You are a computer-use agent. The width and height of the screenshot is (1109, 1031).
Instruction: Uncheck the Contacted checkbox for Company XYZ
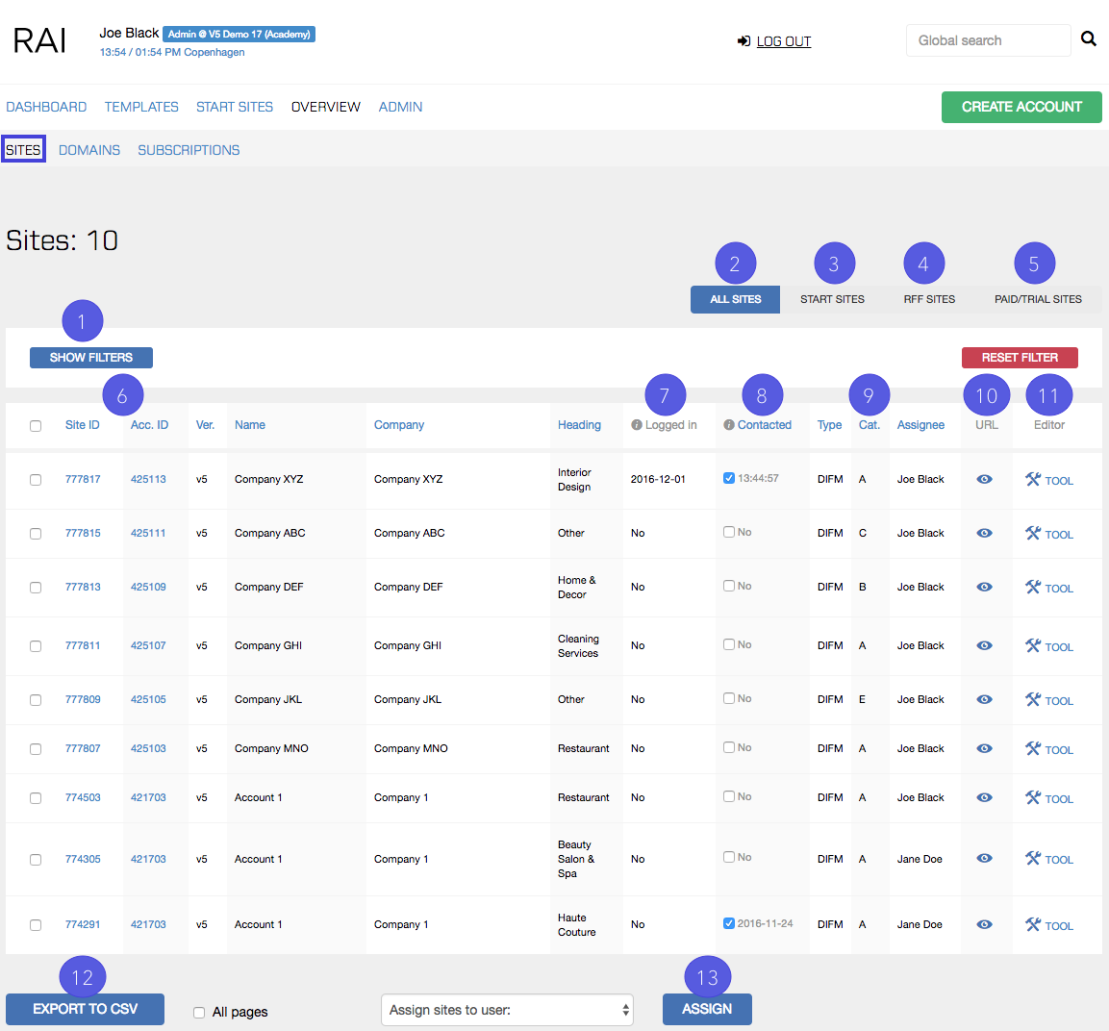(729, 477)
